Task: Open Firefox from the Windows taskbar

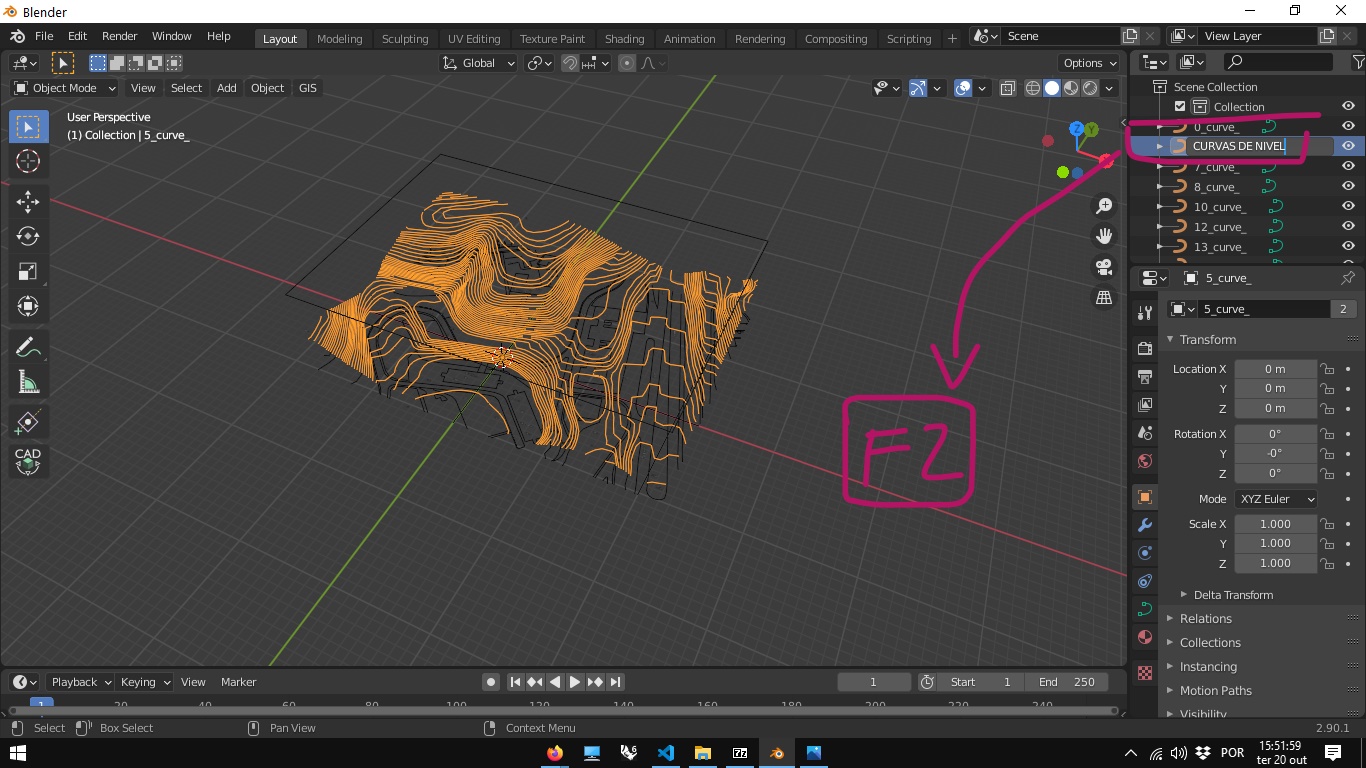Action: tap(555, 753)
